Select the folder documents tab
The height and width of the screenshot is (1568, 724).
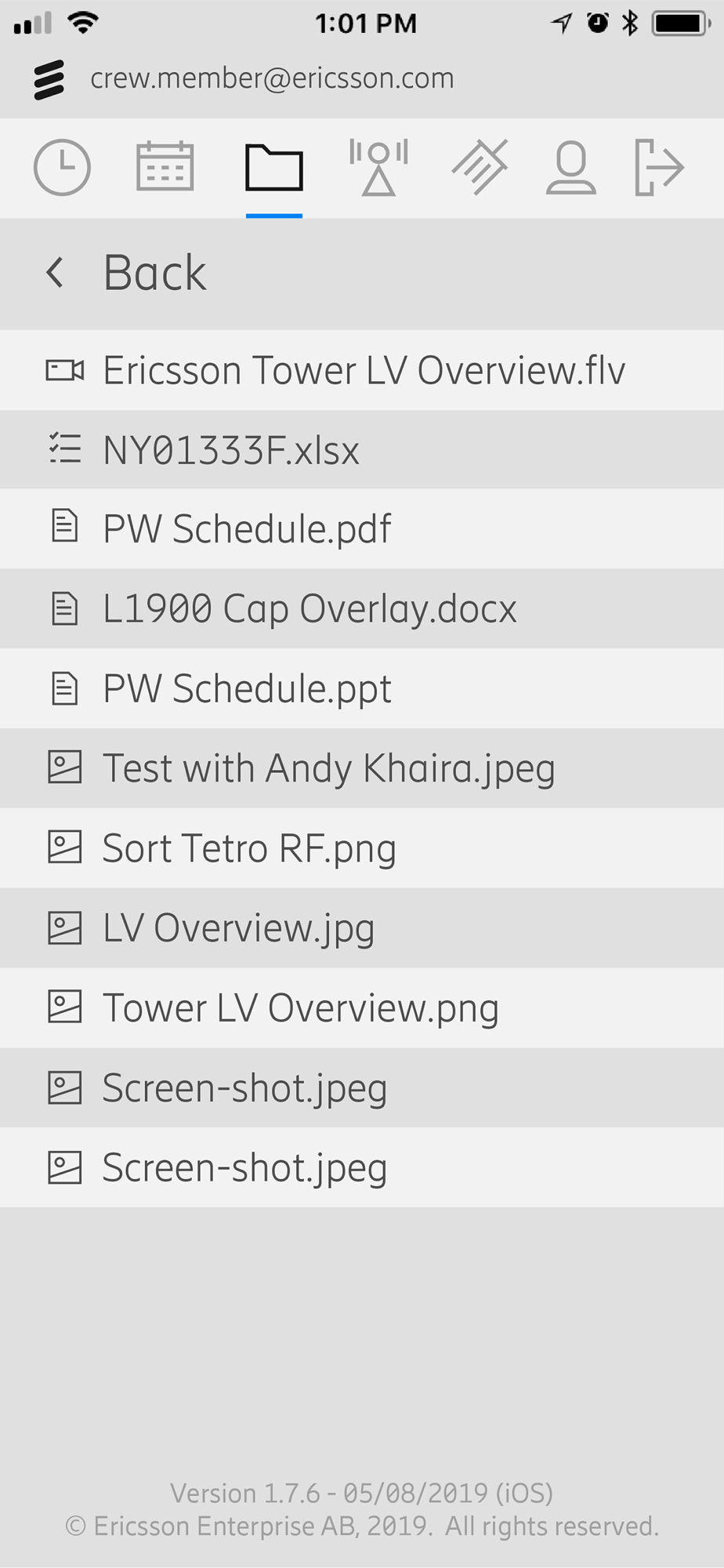[274, 168]
